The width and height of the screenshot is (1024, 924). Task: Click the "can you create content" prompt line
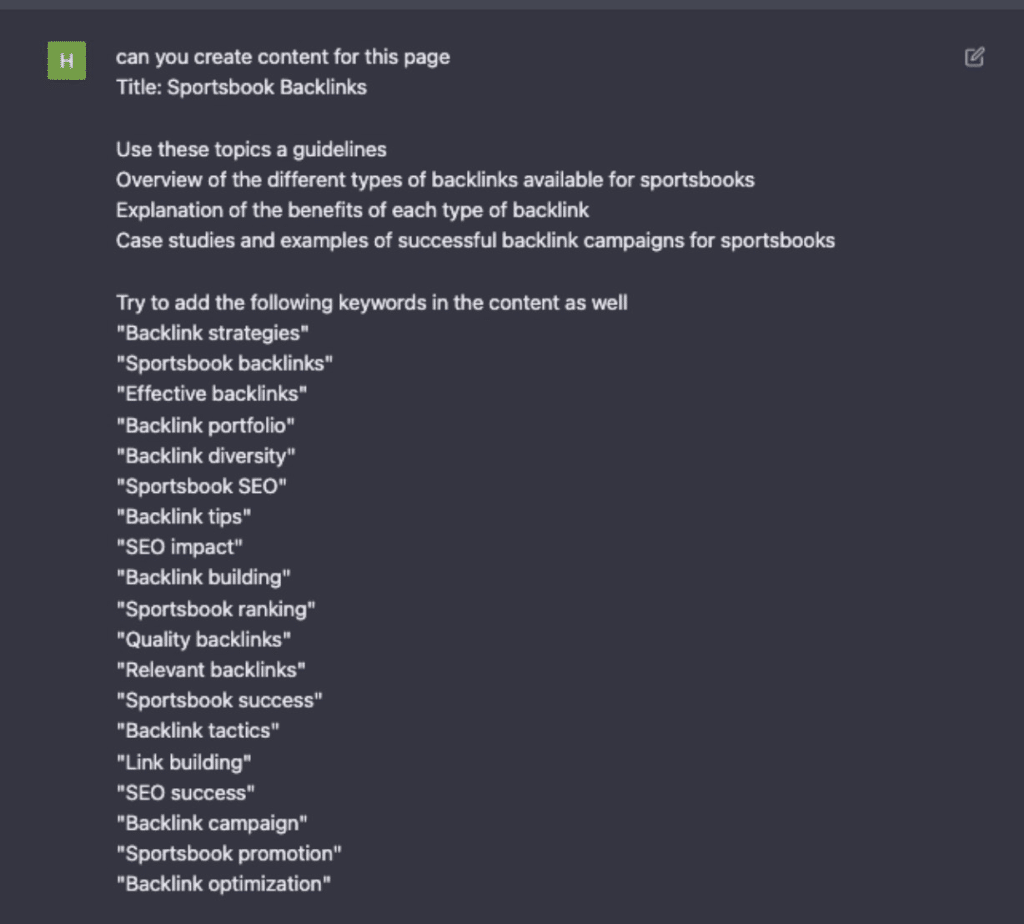click(x=283, y=57)
